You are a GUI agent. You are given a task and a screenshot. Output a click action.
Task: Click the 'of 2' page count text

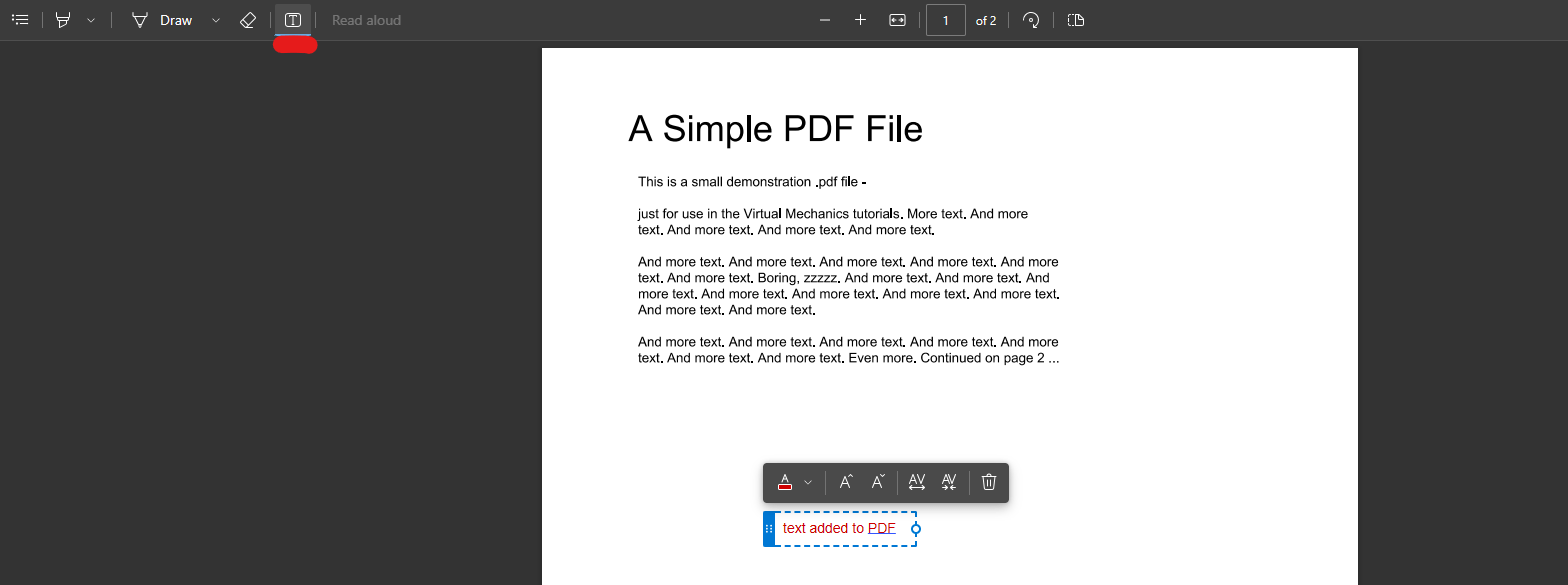[986, 20]
